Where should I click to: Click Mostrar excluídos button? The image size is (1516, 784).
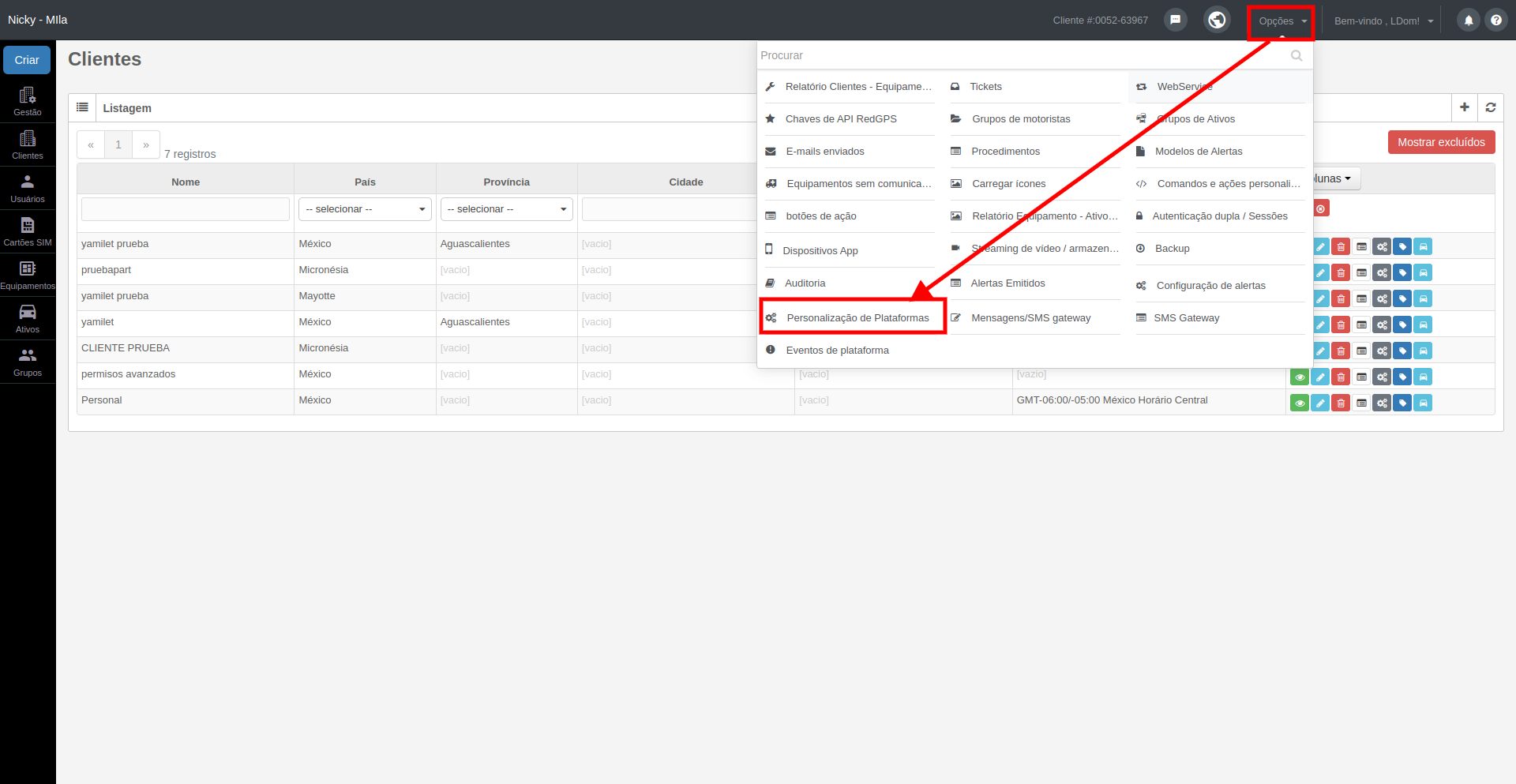[x=1441, y=142]
